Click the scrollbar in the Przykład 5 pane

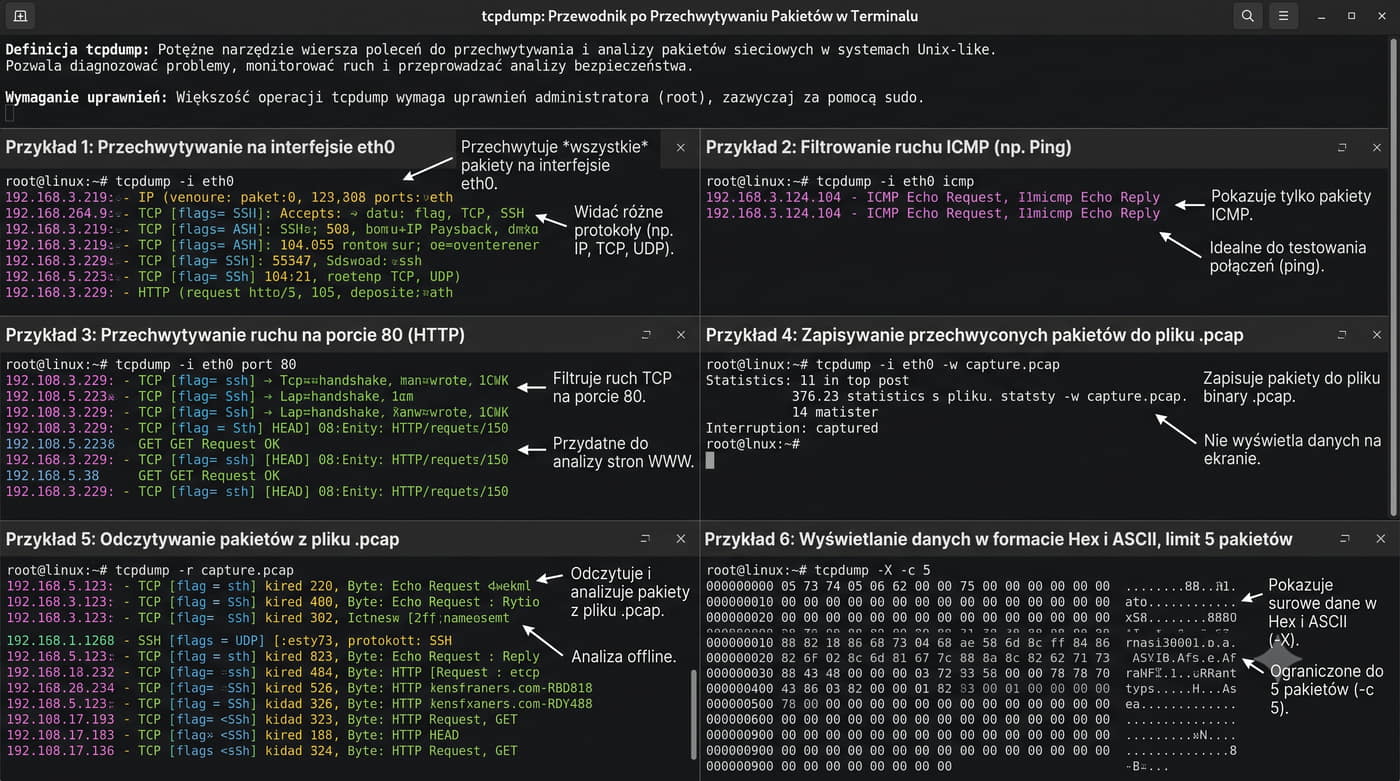[x=694, y=714]
